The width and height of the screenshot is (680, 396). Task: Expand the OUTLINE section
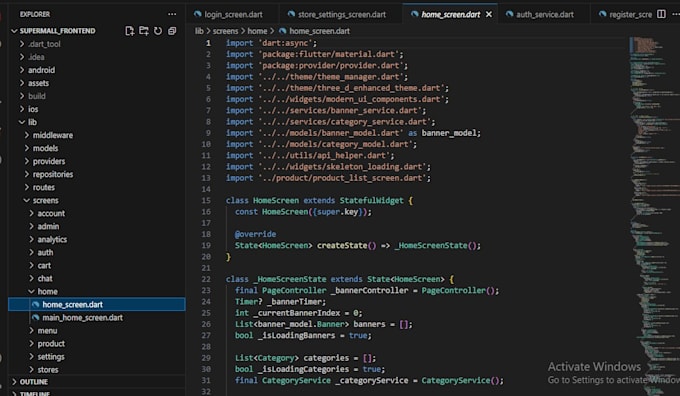pyautogui.click(x=34, y=382)
